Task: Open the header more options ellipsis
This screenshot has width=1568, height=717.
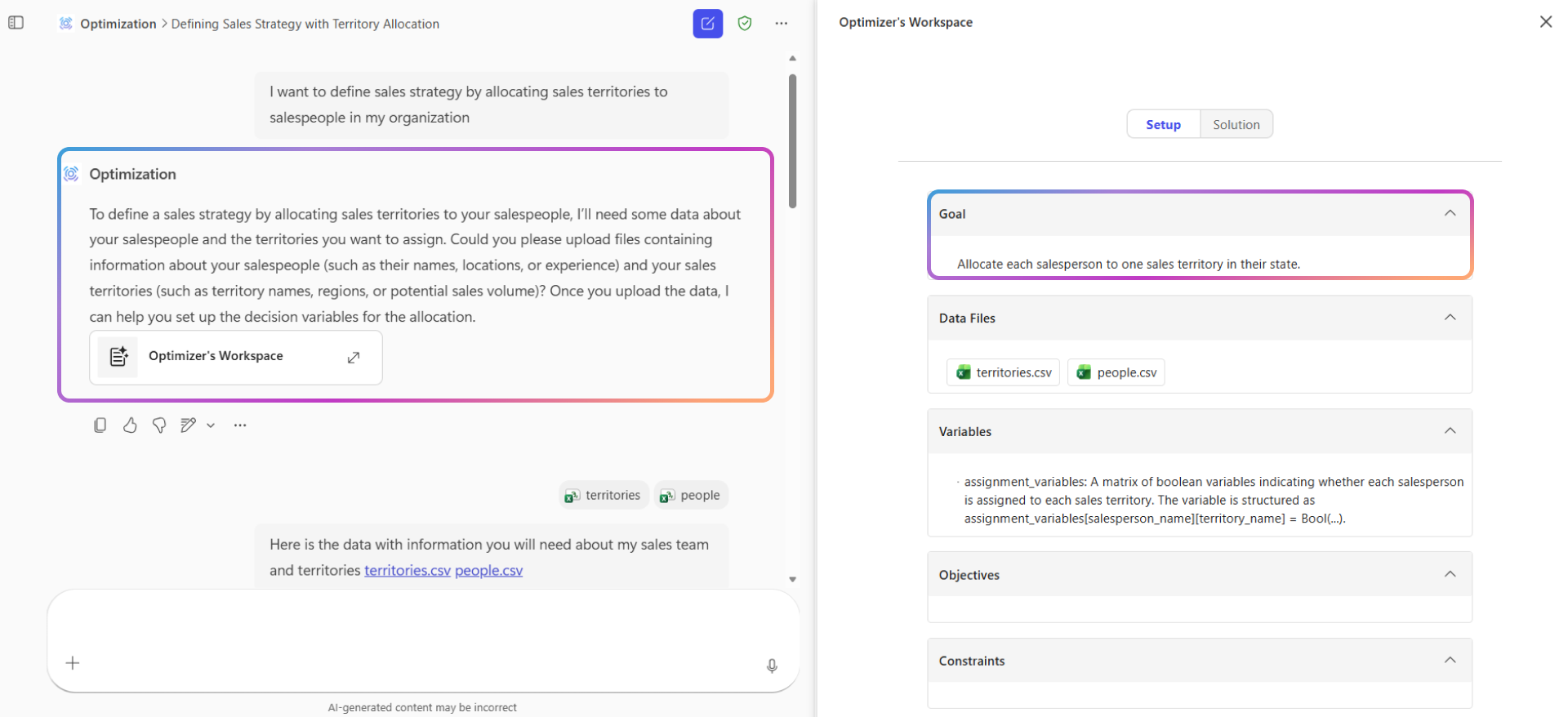Action: pyautogui.click(x=781, y=24)
